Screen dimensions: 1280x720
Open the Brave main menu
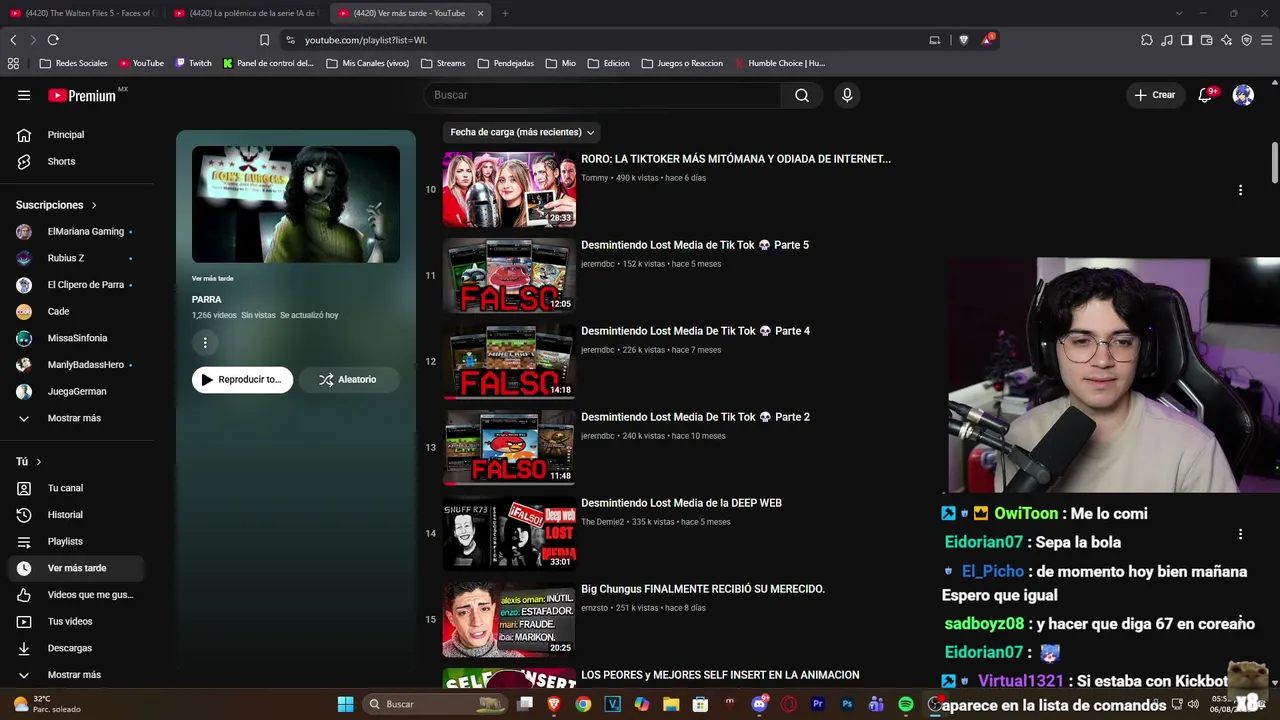click(1266, 40)
